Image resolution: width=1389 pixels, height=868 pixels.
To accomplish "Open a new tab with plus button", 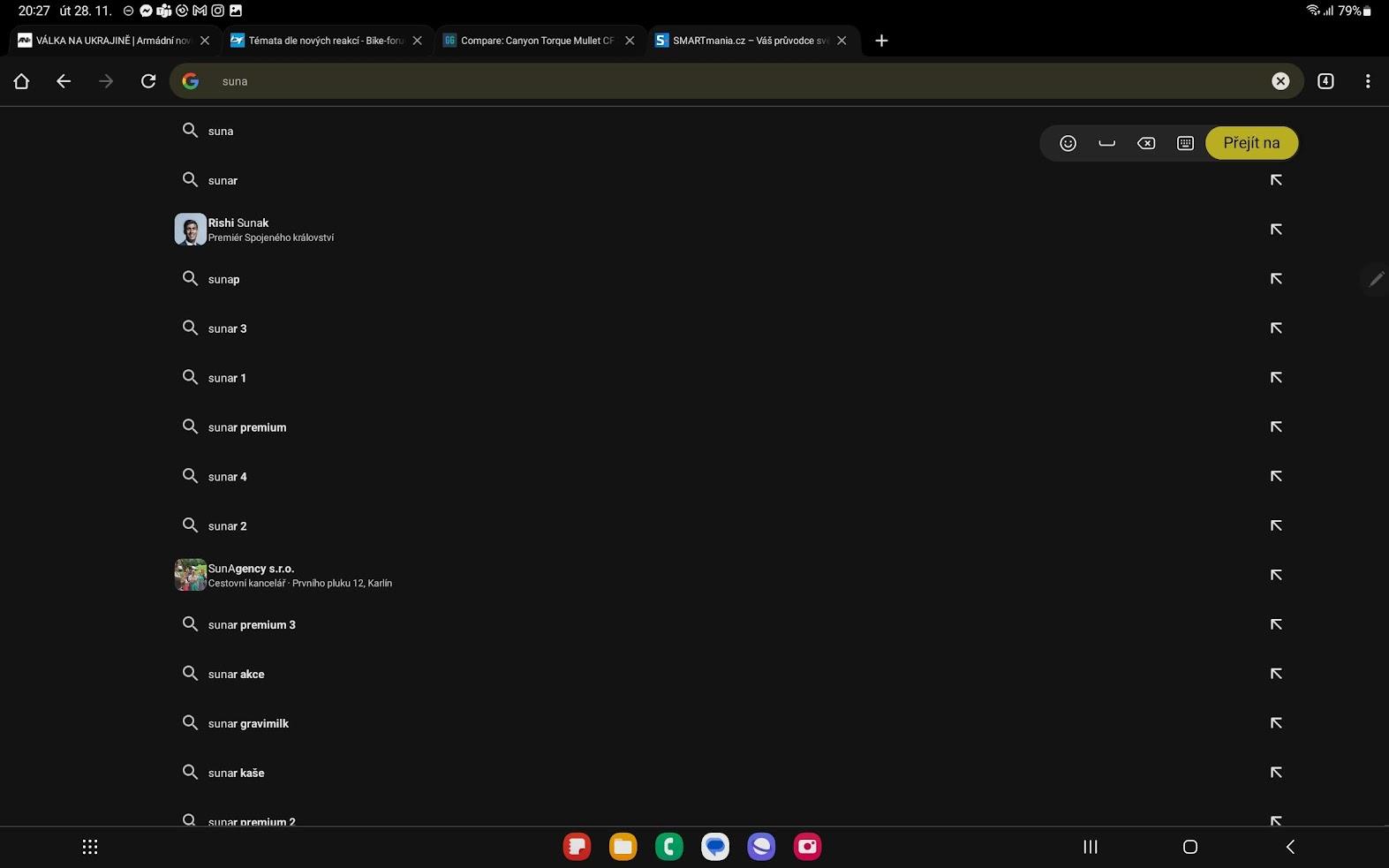I will (881, 41).
